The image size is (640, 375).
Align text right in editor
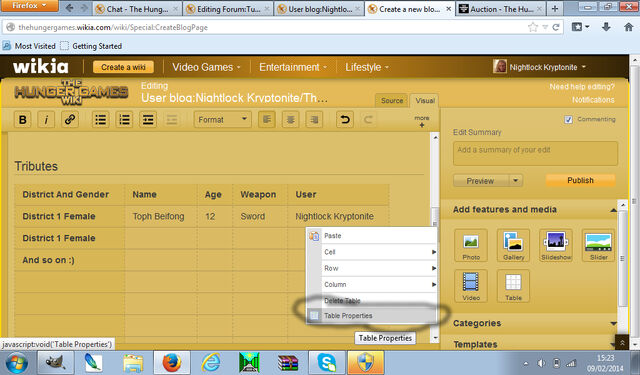(x=314, y=120)
